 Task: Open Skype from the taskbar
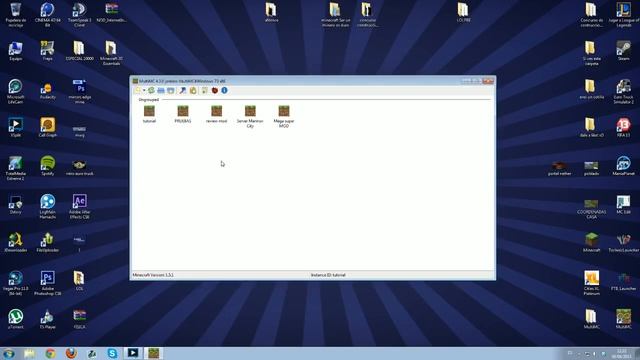112,353
